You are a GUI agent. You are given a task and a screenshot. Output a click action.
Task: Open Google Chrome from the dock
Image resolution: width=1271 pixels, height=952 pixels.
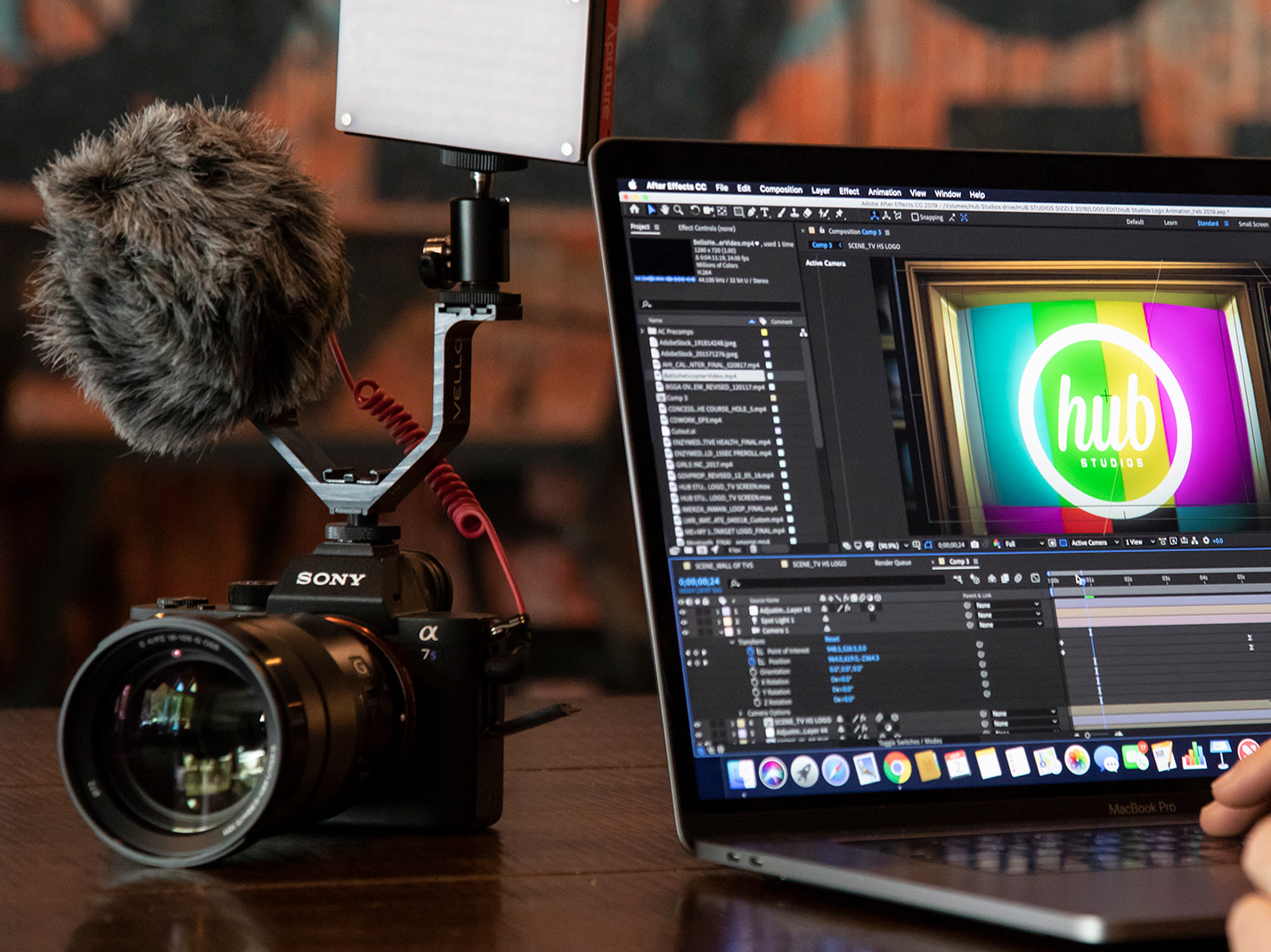[897, 768]
